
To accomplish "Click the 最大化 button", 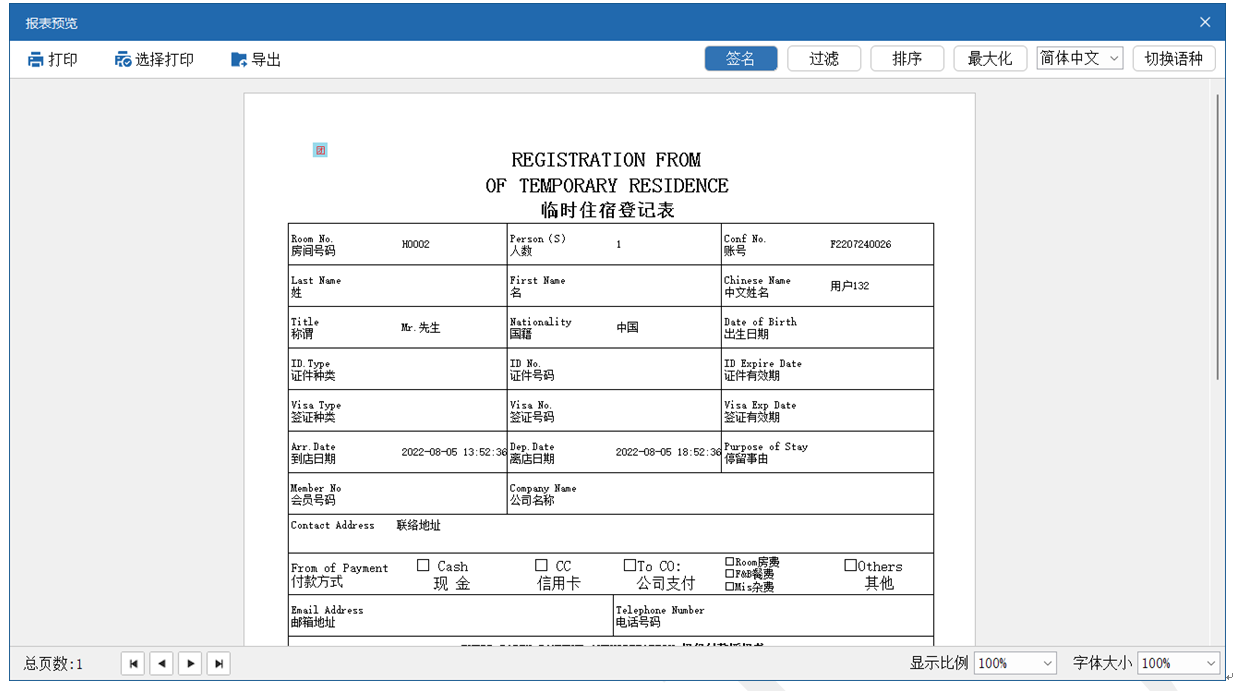I will [990, 59].
